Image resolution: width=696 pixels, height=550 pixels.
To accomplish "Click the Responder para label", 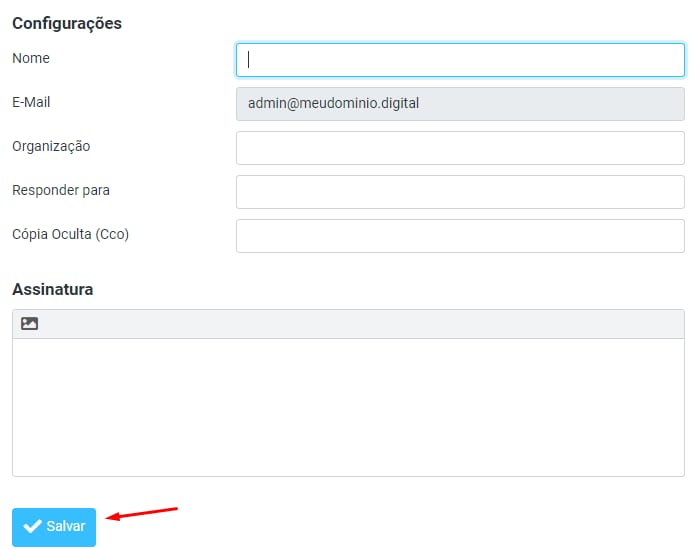I will pyautogui.click(x=61, y=190).
